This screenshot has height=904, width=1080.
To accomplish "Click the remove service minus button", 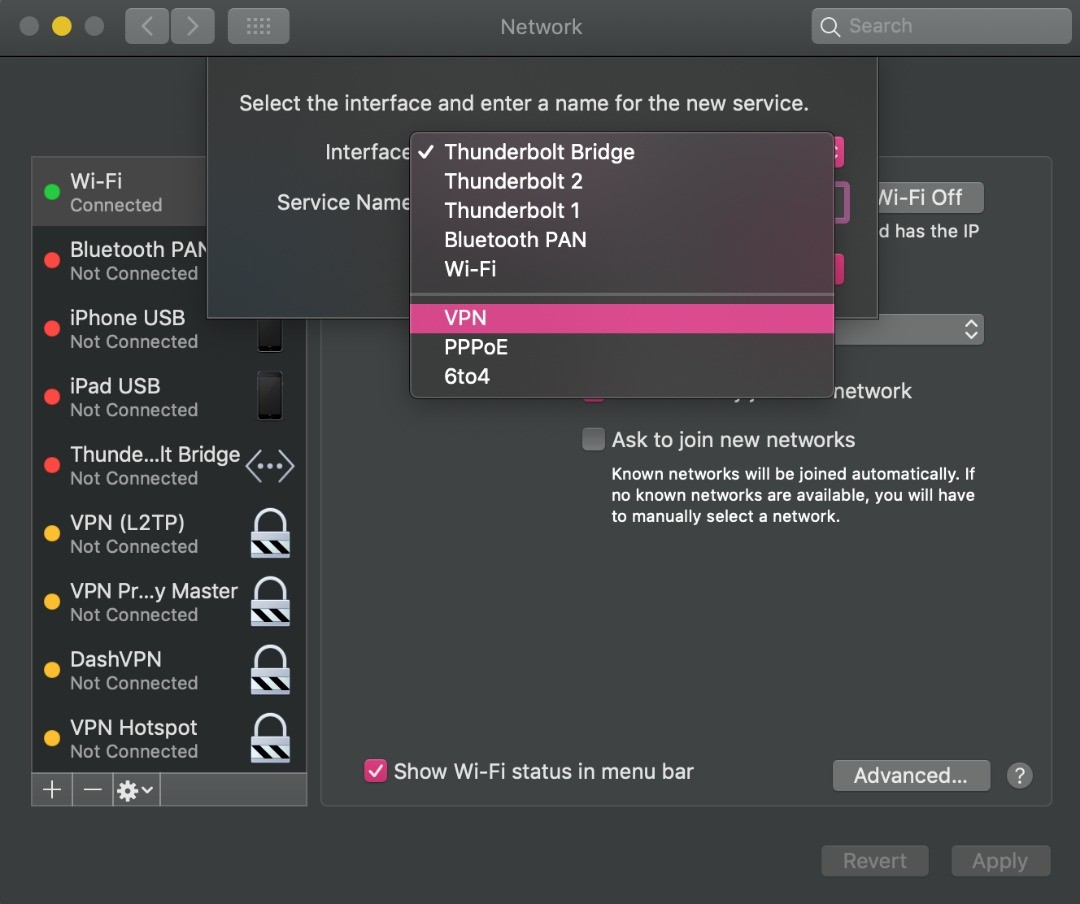I will click(x=92, y=790).
